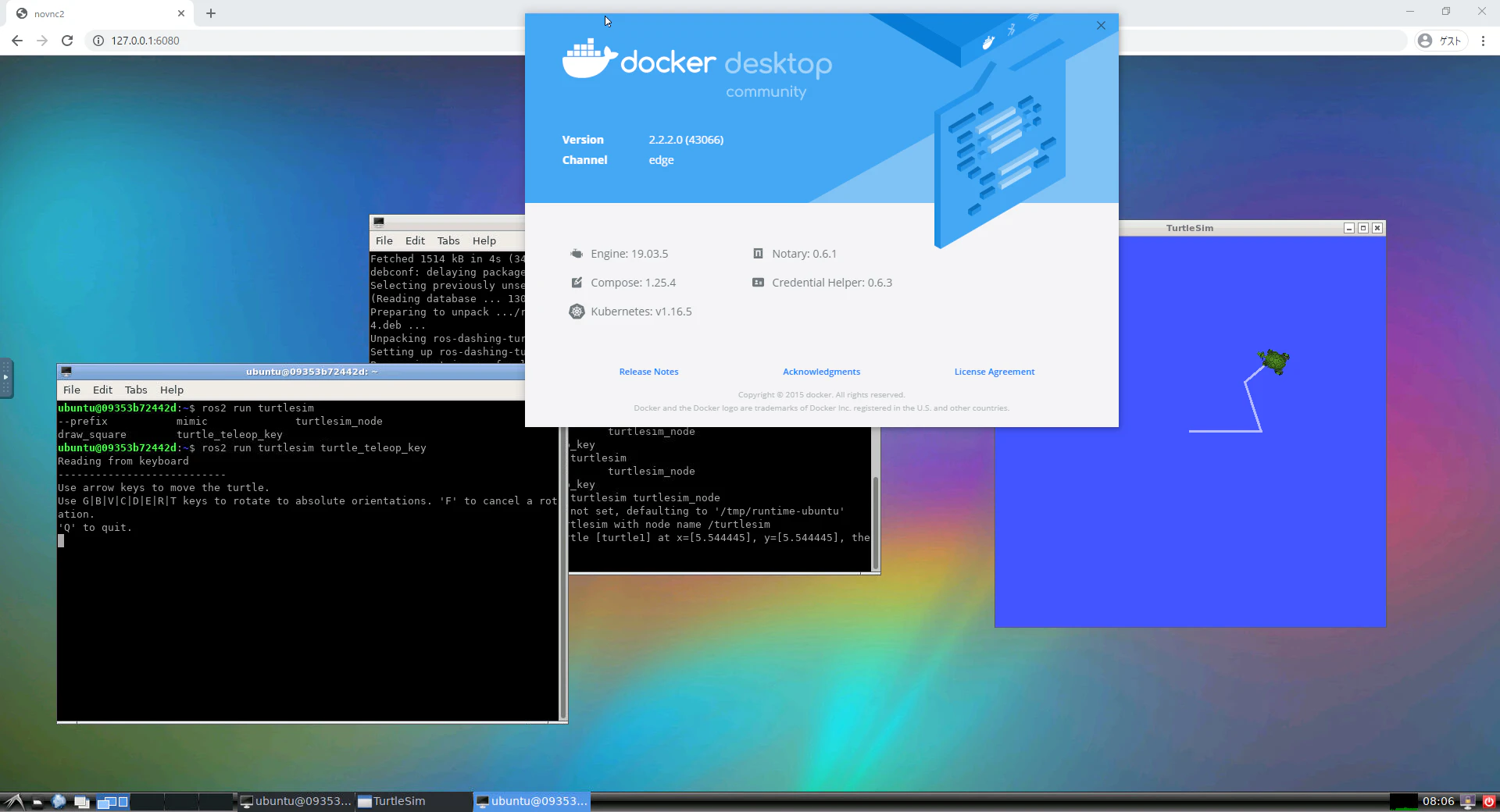This screenshot has width=1500, height=812.
Task: Click the taskbar clock showing 08:06
Action: pyautogui.click(x=1438, y=801)
